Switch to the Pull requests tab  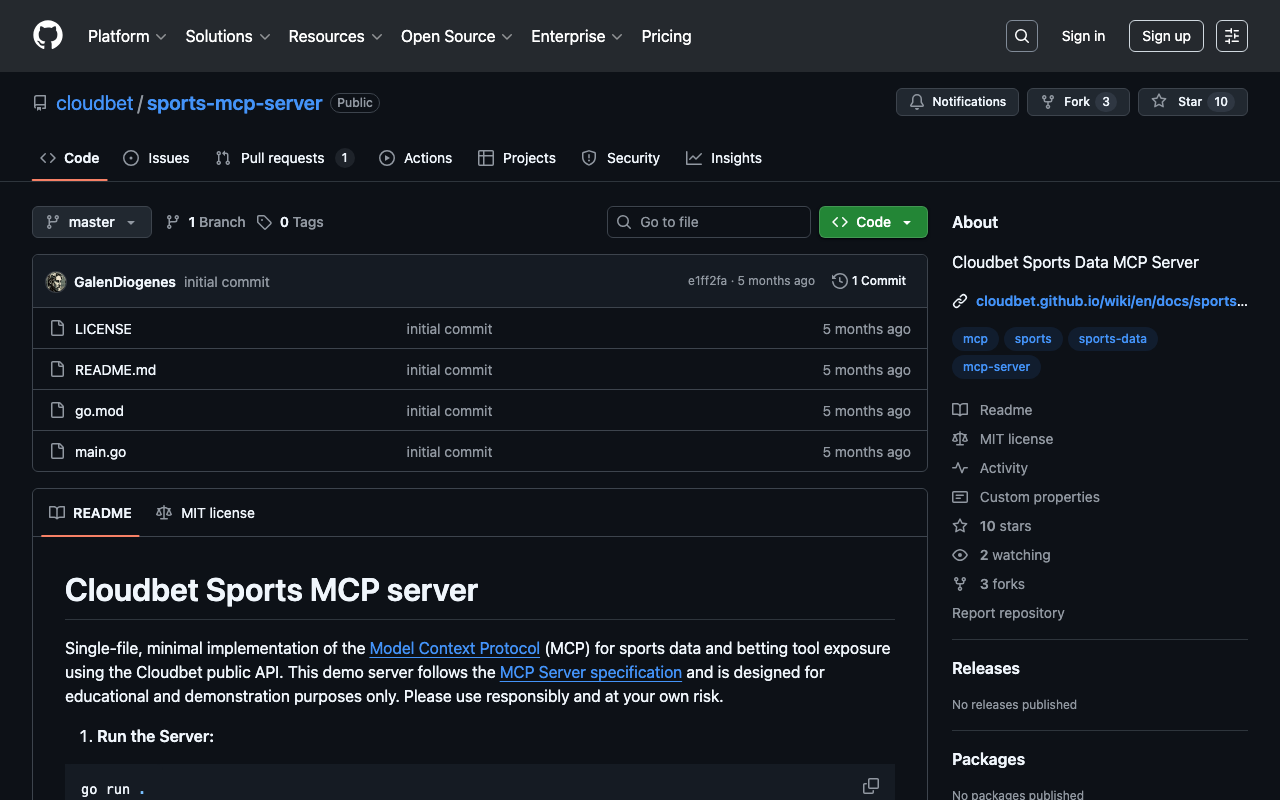click(282, 158)
